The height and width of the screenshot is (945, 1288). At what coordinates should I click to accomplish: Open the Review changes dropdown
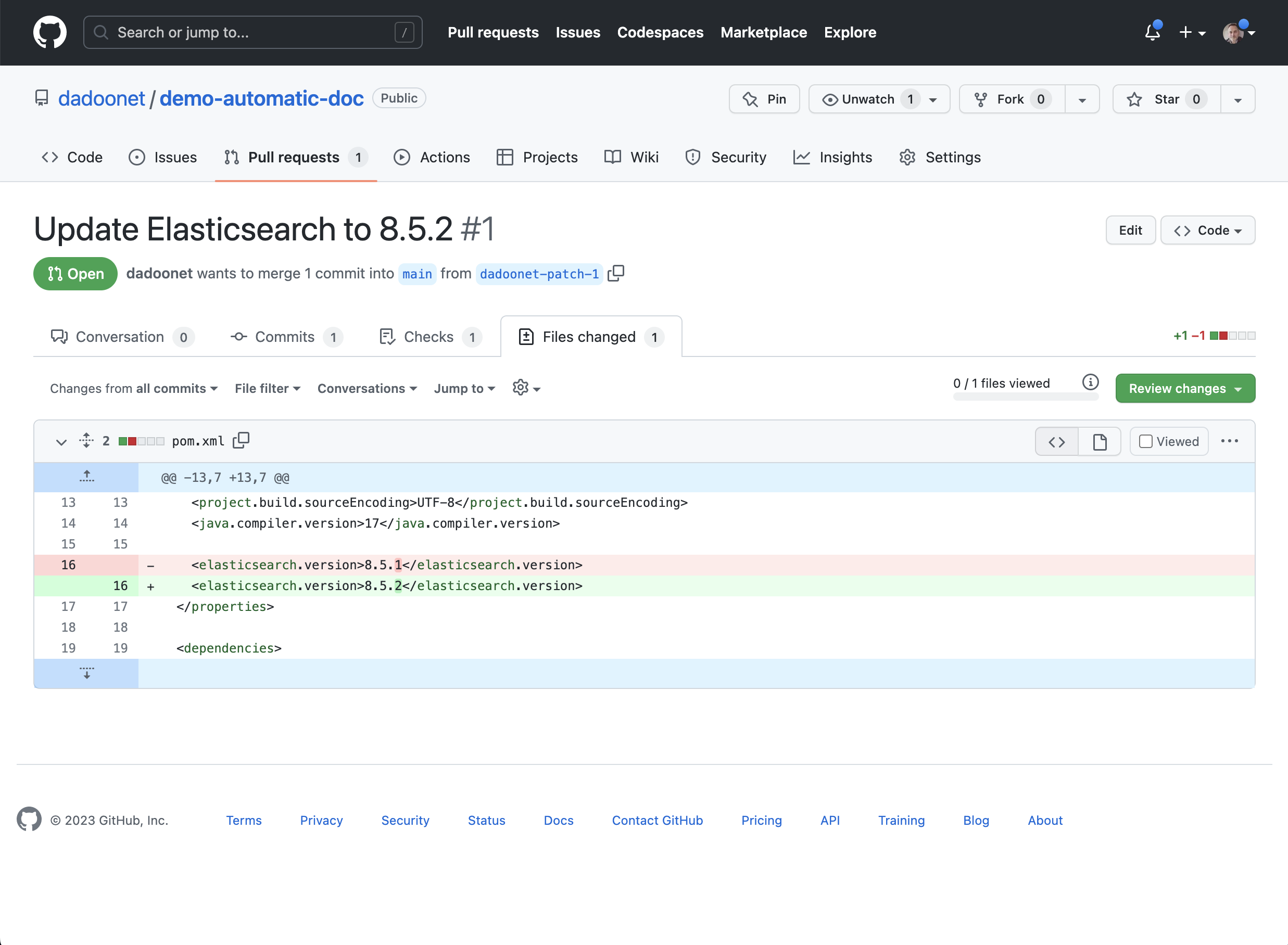(1185, 389)
